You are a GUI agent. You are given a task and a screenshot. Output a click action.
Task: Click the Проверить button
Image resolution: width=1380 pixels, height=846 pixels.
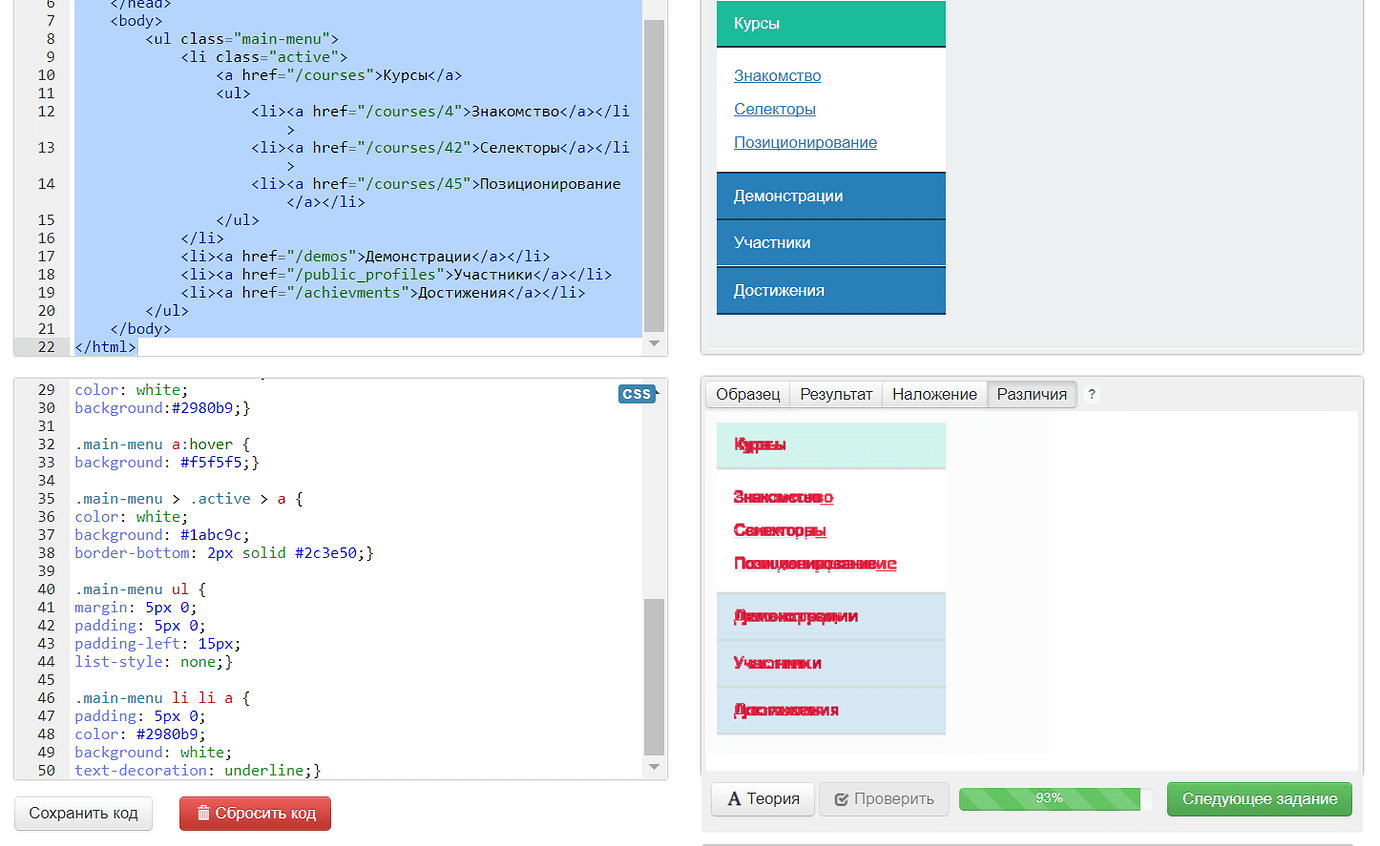[x=884, y=799]
